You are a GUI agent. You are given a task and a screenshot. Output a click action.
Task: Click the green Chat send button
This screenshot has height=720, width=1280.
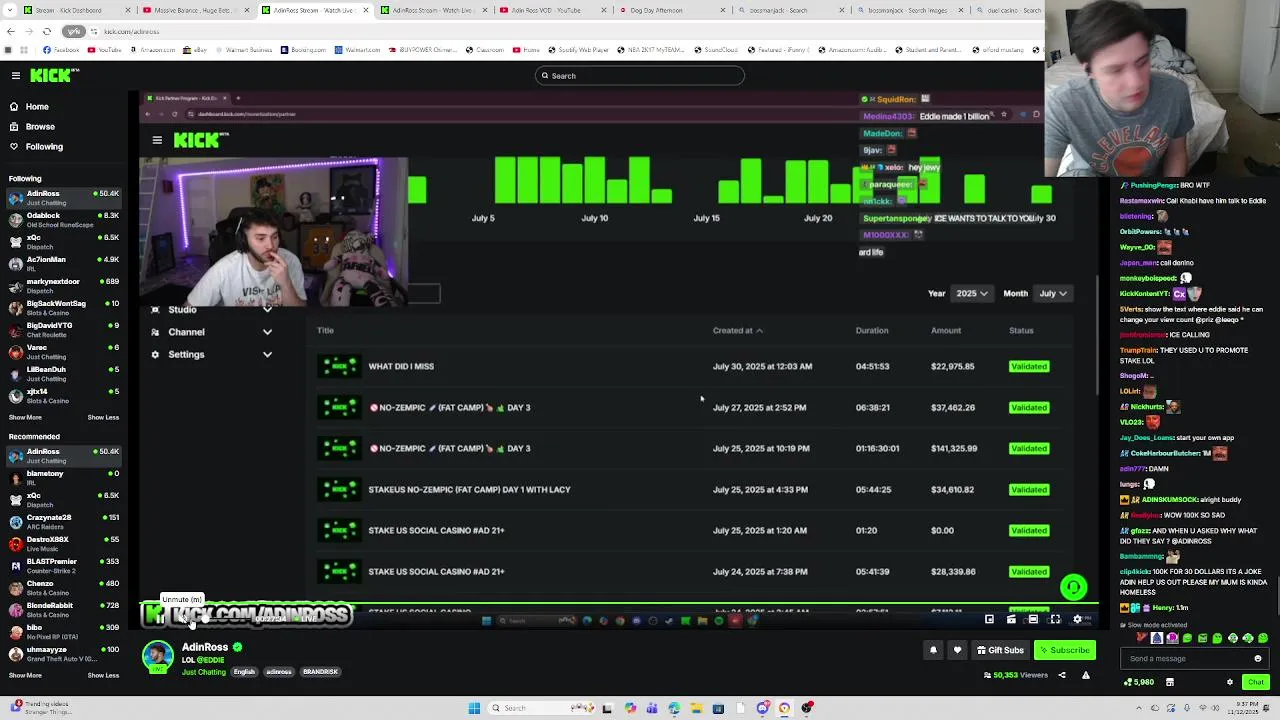1256,682
